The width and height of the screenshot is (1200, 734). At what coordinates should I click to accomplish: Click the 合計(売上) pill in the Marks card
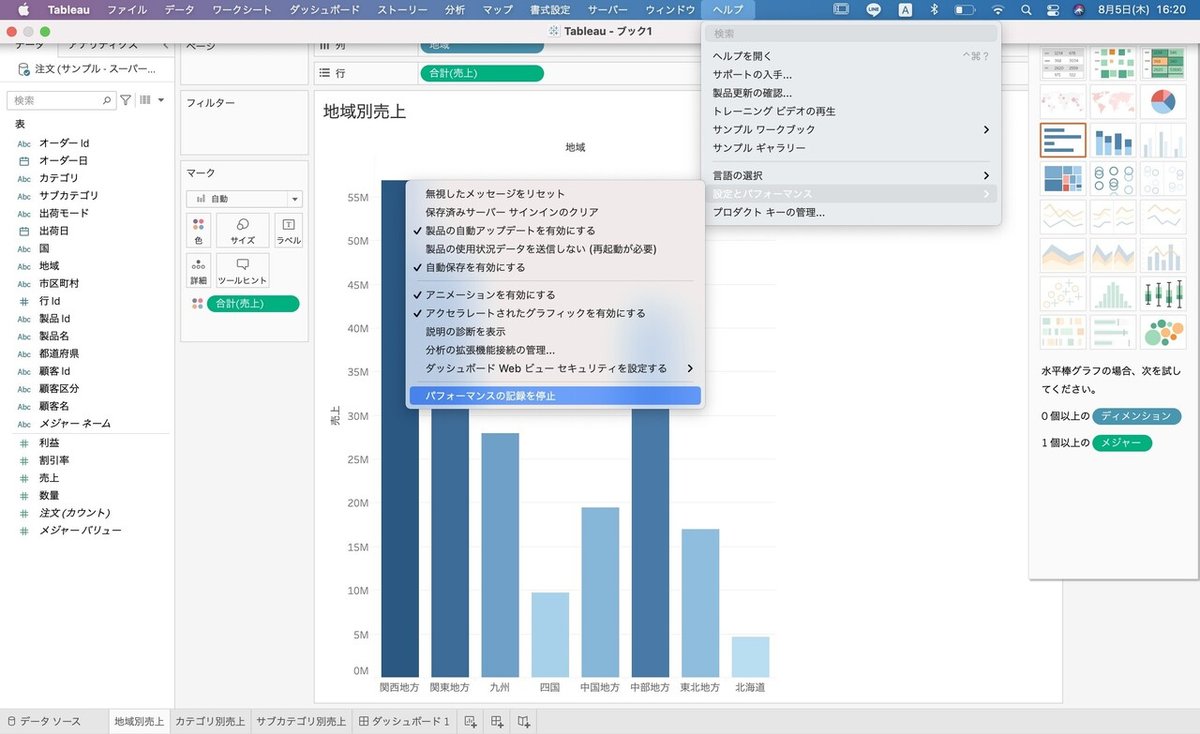pos(252,304)
